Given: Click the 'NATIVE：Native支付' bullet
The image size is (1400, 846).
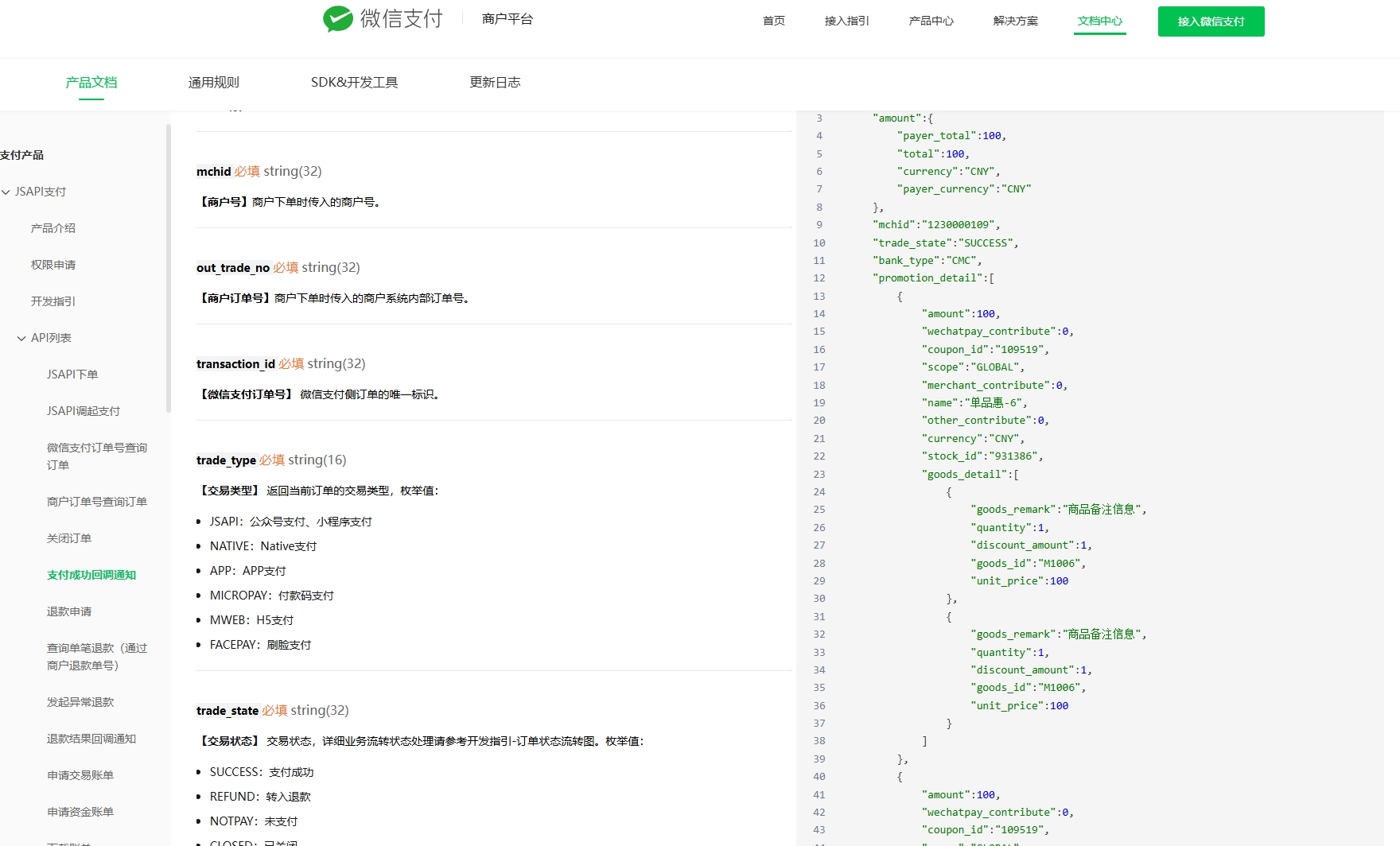Looking at the screenshot, I should [x=263, y=546].
